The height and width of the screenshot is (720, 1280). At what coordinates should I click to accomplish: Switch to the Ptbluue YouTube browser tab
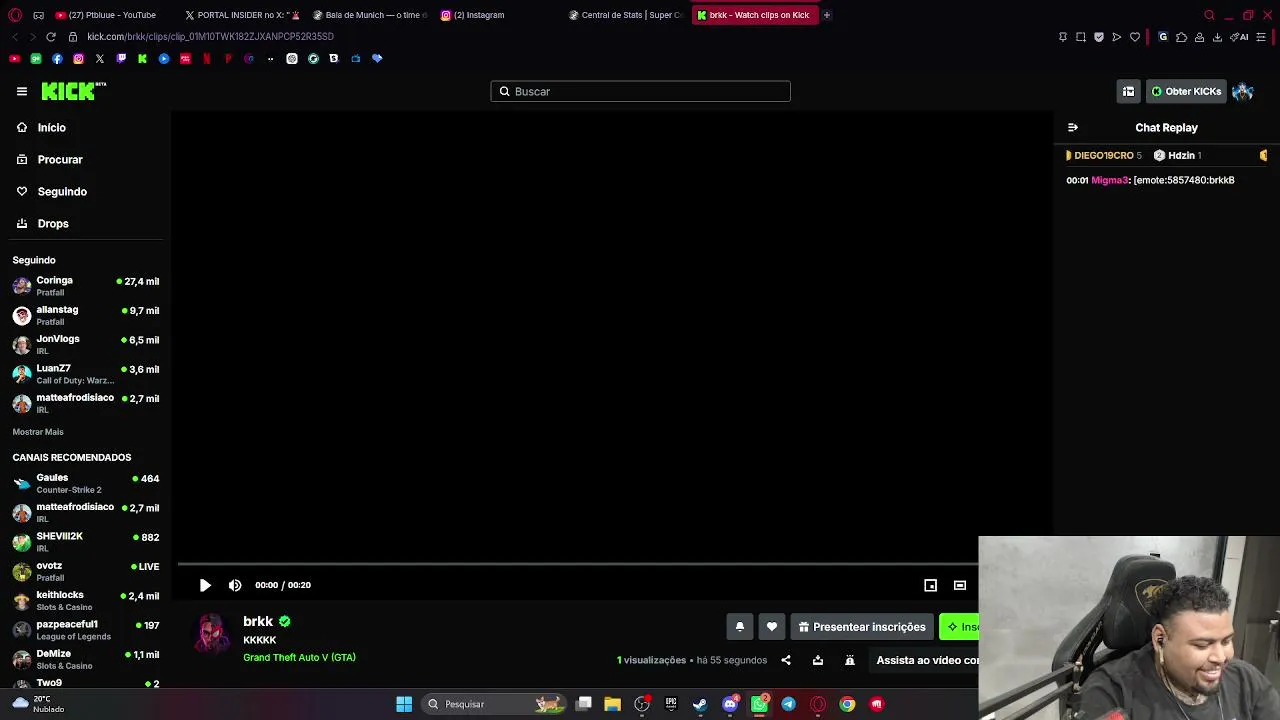pos(111,15)
